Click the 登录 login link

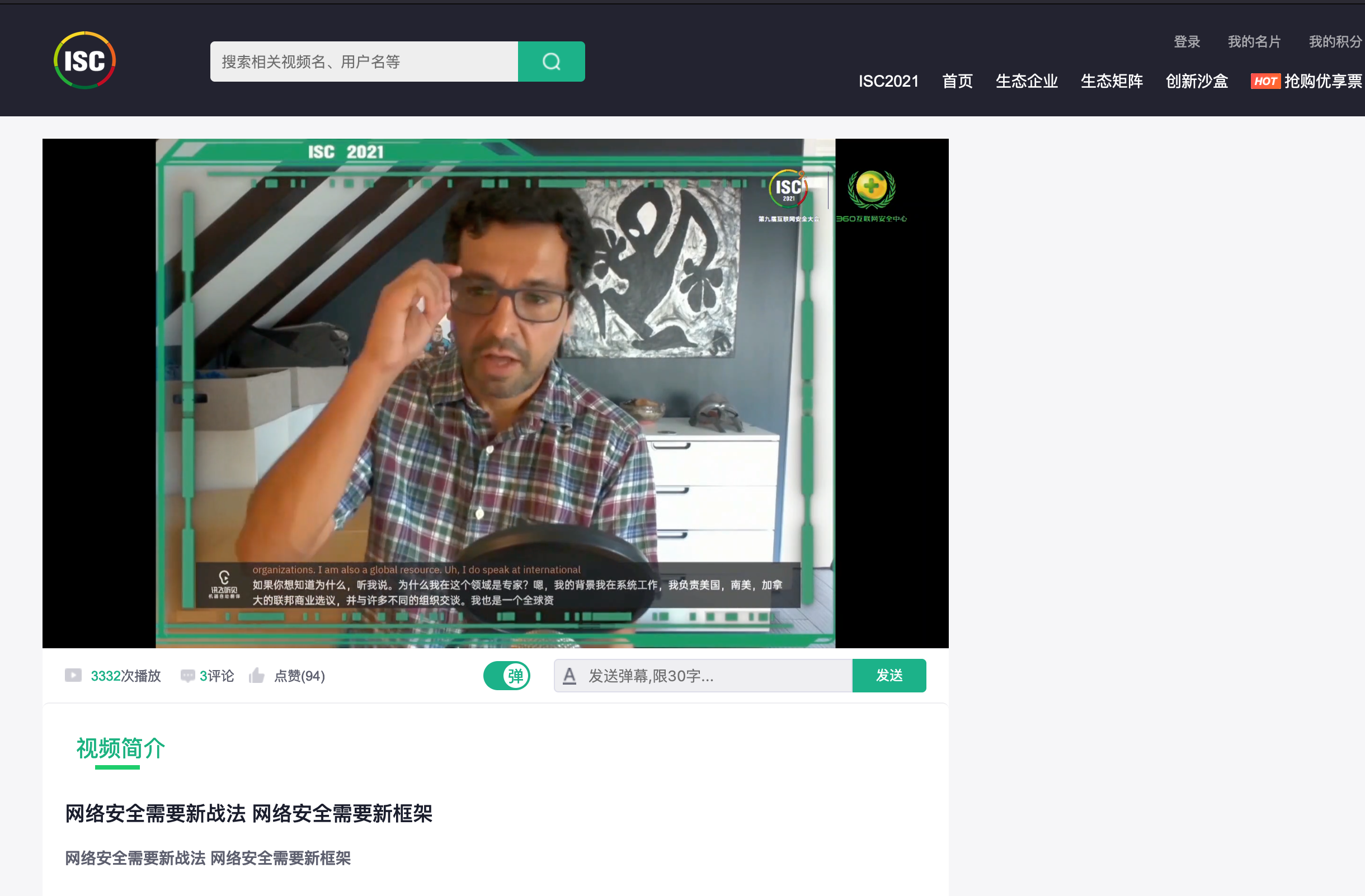tap(1187, 41)
